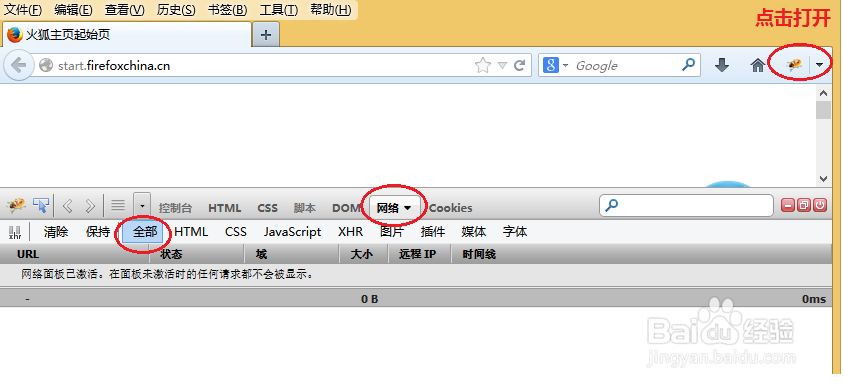The width and height of the screenshot is (844, 387).
Task: Filter network requests by 字体
Action: (x=515, y=232)
